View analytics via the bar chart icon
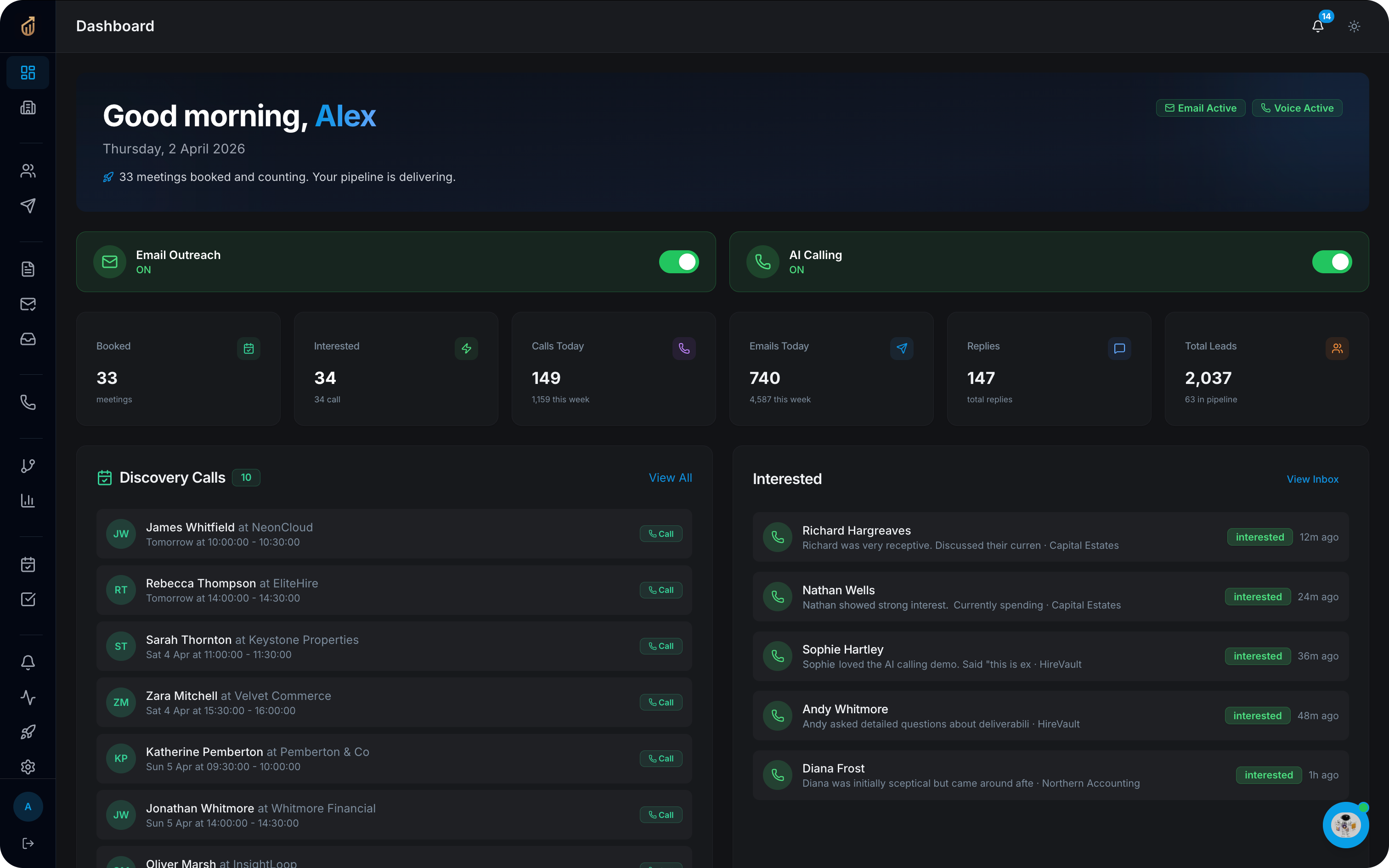 point(28,501)
